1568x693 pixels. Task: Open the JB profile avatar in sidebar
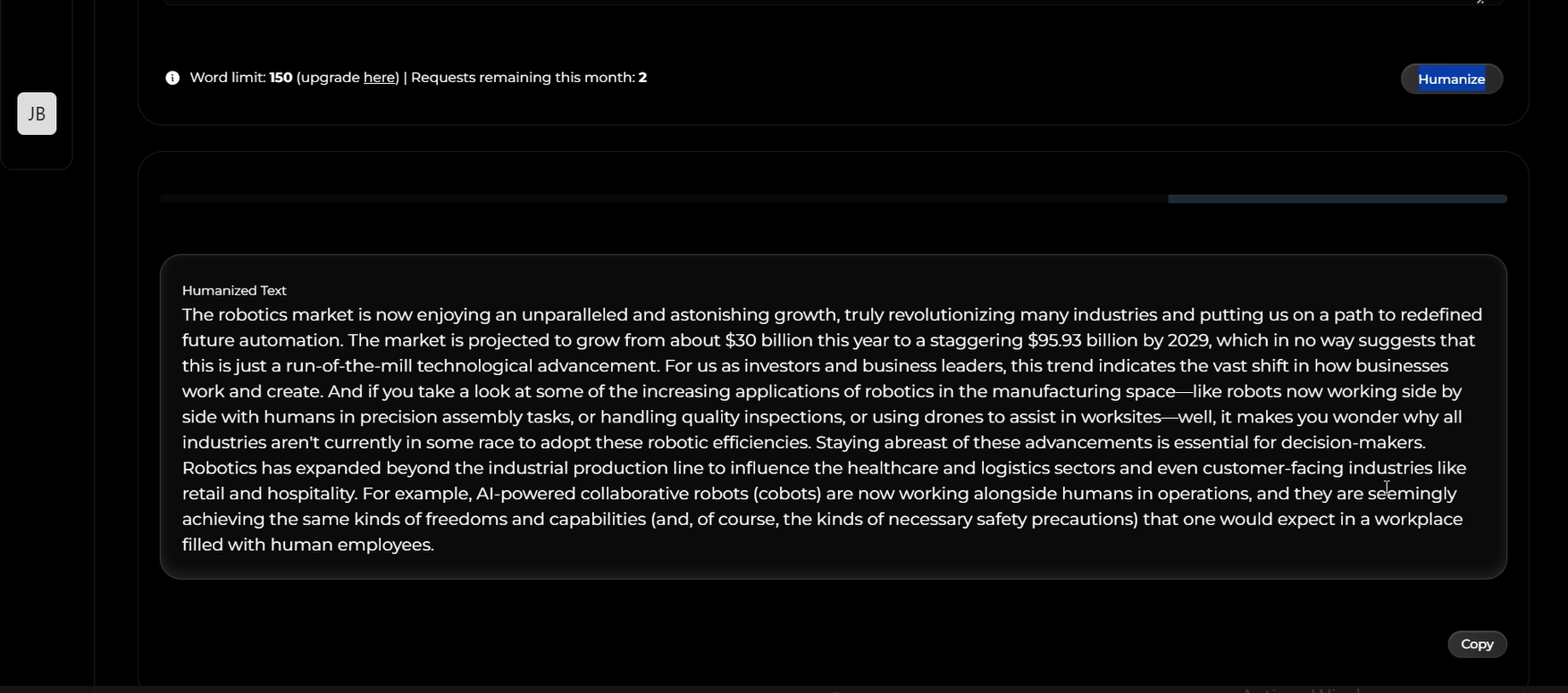[x=36, y=113]
